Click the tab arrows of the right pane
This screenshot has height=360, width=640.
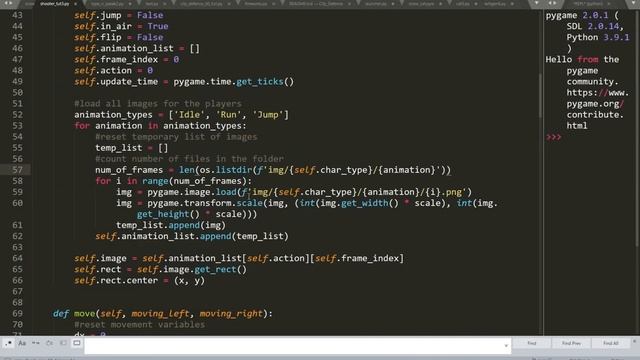coord(552,3)
